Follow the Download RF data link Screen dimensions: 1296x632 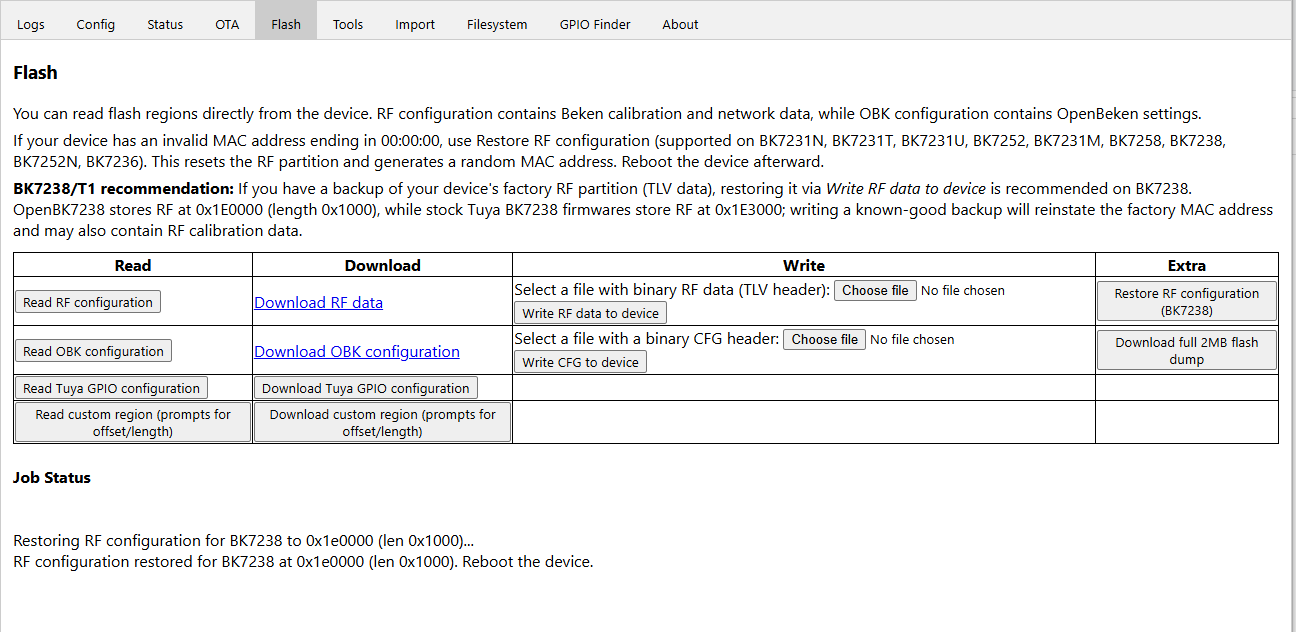tap(319, 302)
